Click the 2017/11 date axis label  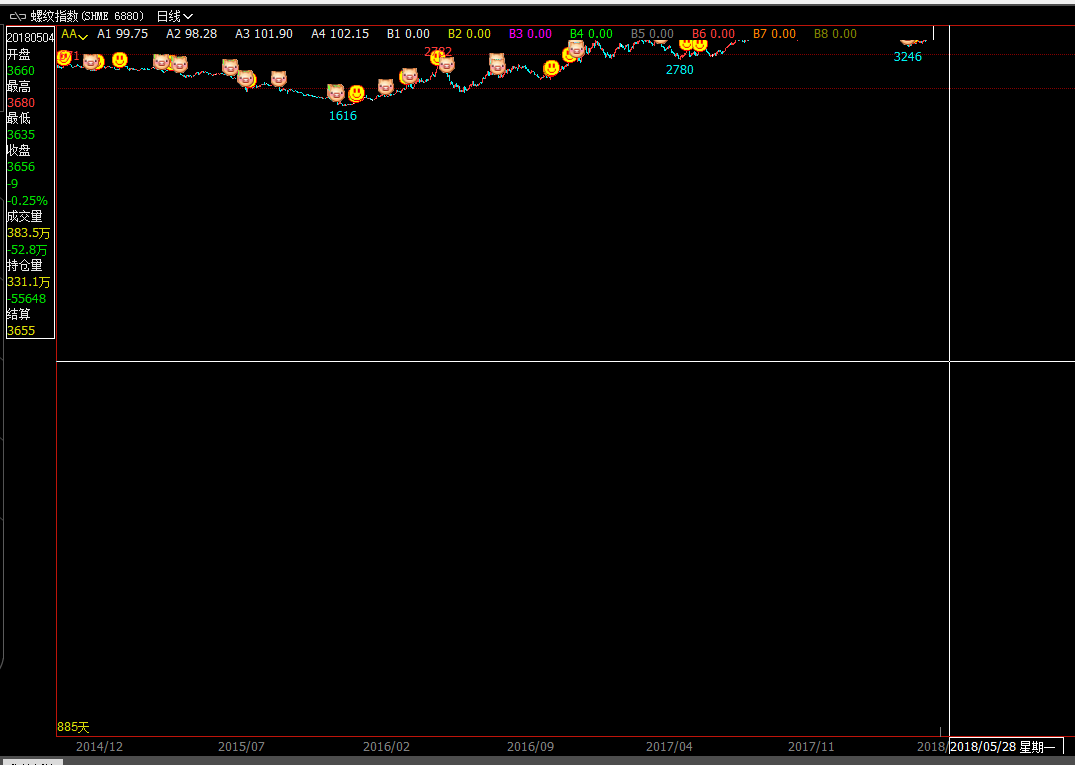tap(811, 747)
